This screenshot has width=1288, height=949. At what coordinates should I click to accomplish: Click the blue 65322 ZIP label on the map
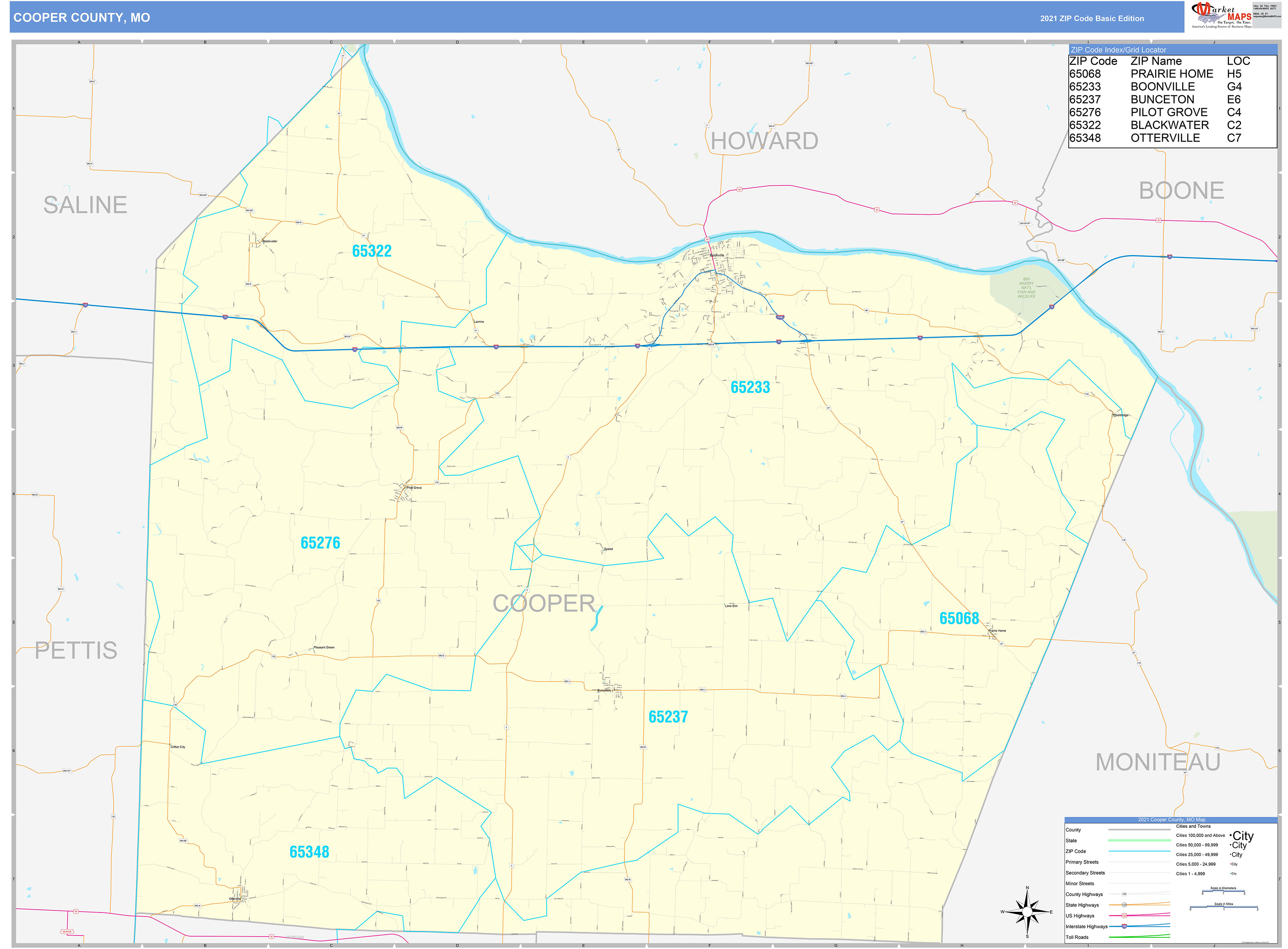pyautogui.click(x=372, y=251)
